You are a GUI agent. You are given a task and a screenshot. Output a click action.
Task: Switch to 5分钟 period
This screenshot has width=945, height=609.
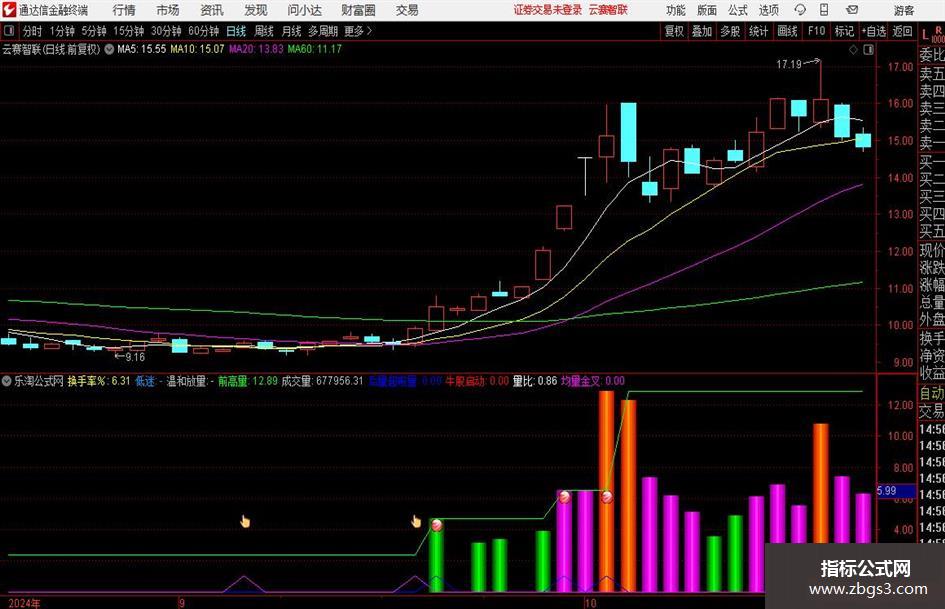click(93, 31)
